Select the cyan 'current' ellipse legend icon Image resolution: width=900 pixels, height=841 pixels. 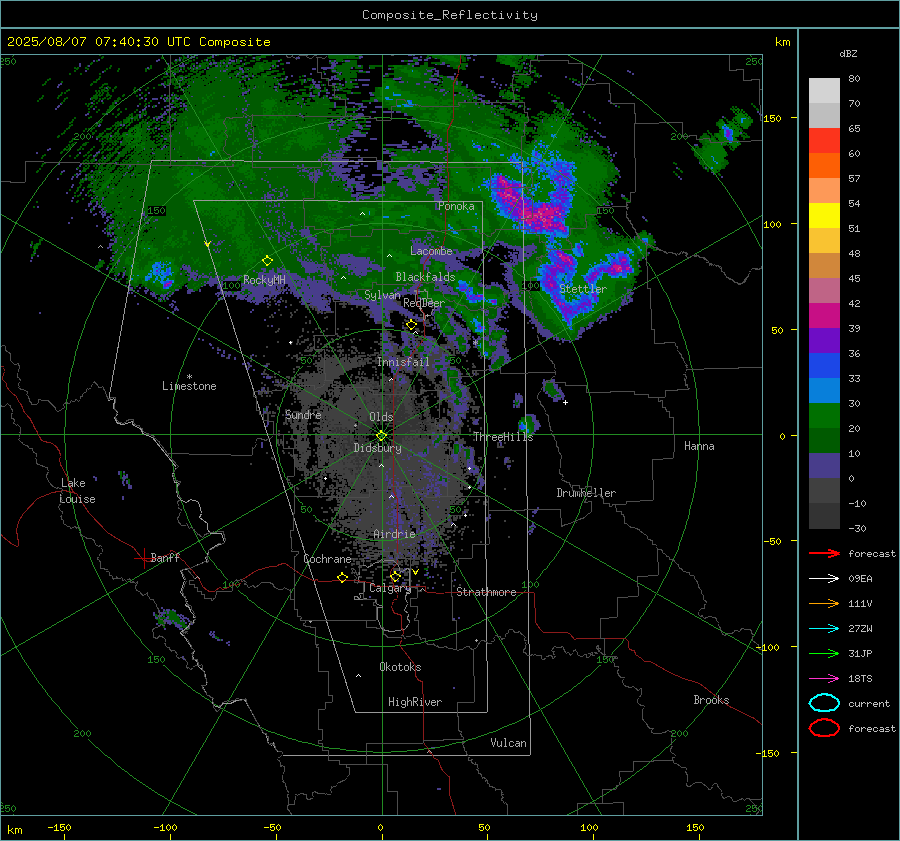click(824, 703)
